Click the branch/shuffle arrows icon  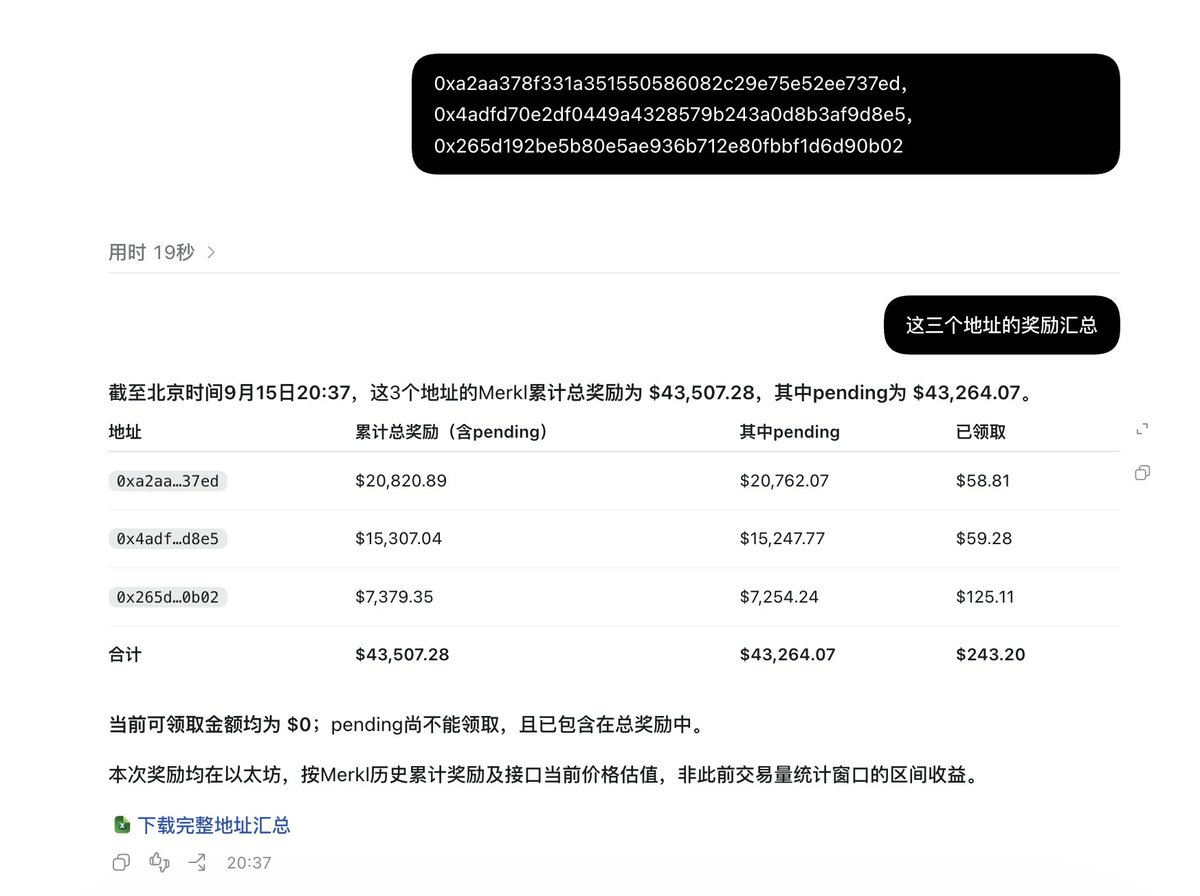click(197, 862)
